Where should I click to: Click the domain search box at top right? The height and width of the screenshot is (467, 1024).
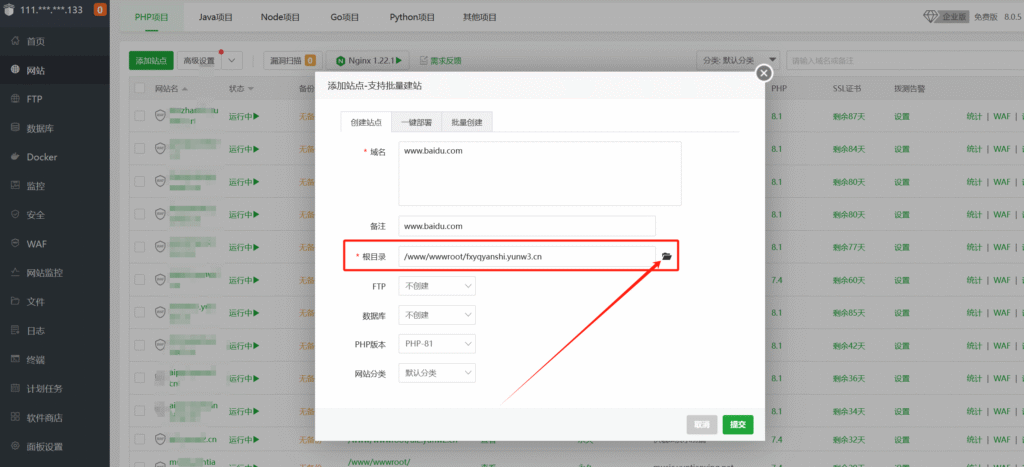904,61
